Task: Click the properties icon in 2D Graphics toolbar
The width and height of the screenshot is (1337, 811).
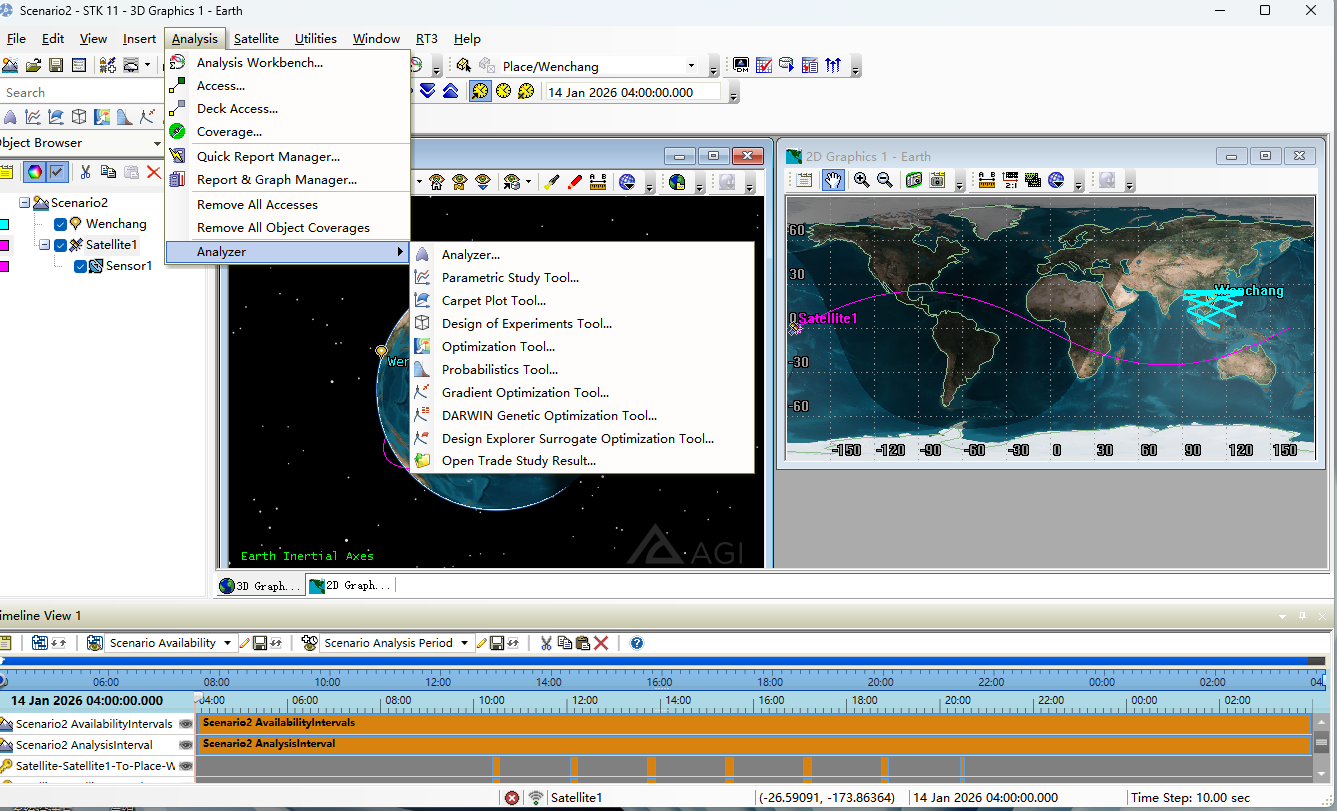Action: tap(804, 180)
